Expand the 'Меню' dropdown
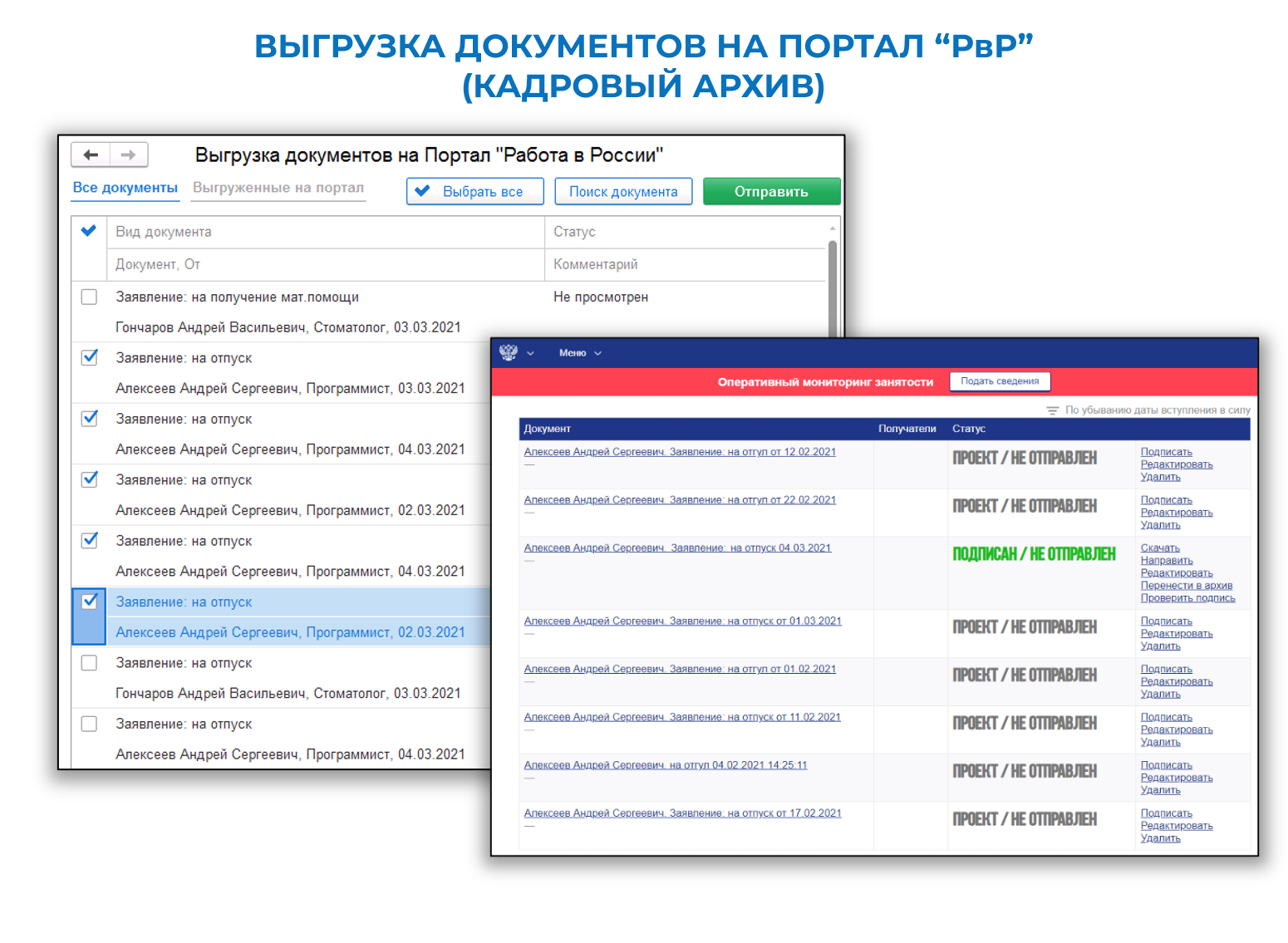Screen dimensions: 1288x943 click(x=579, y=353)
